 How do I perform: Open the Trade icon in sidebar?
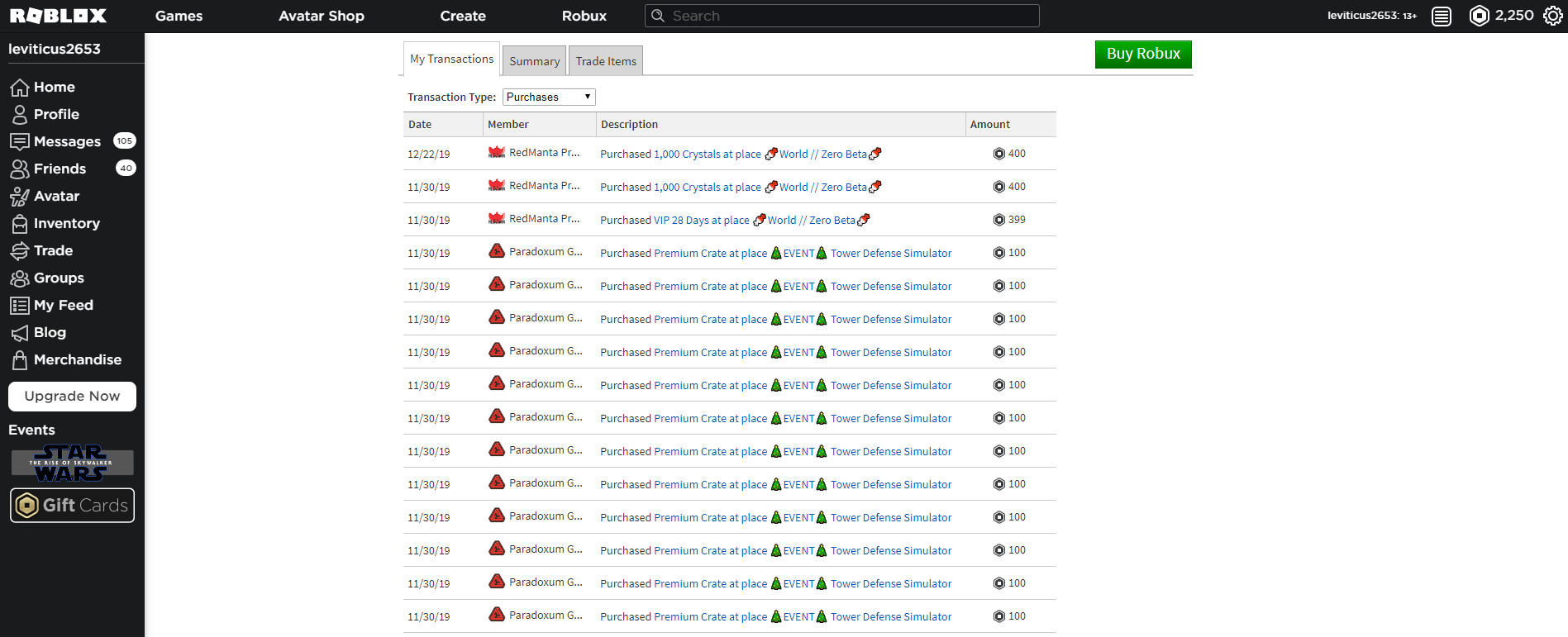coord(19,250)
